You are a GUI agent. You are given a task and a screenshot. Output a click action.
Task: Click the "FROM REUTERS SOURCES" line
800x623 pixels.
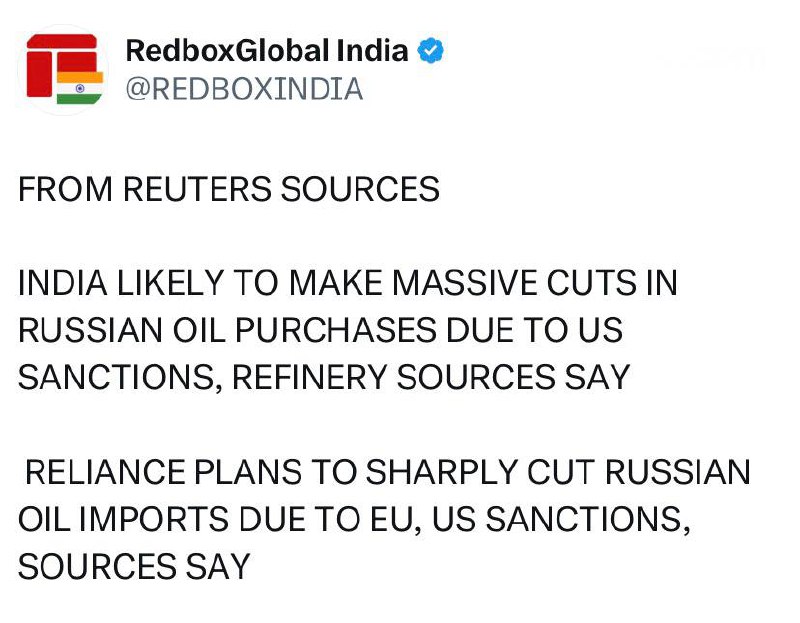point(229,189)
